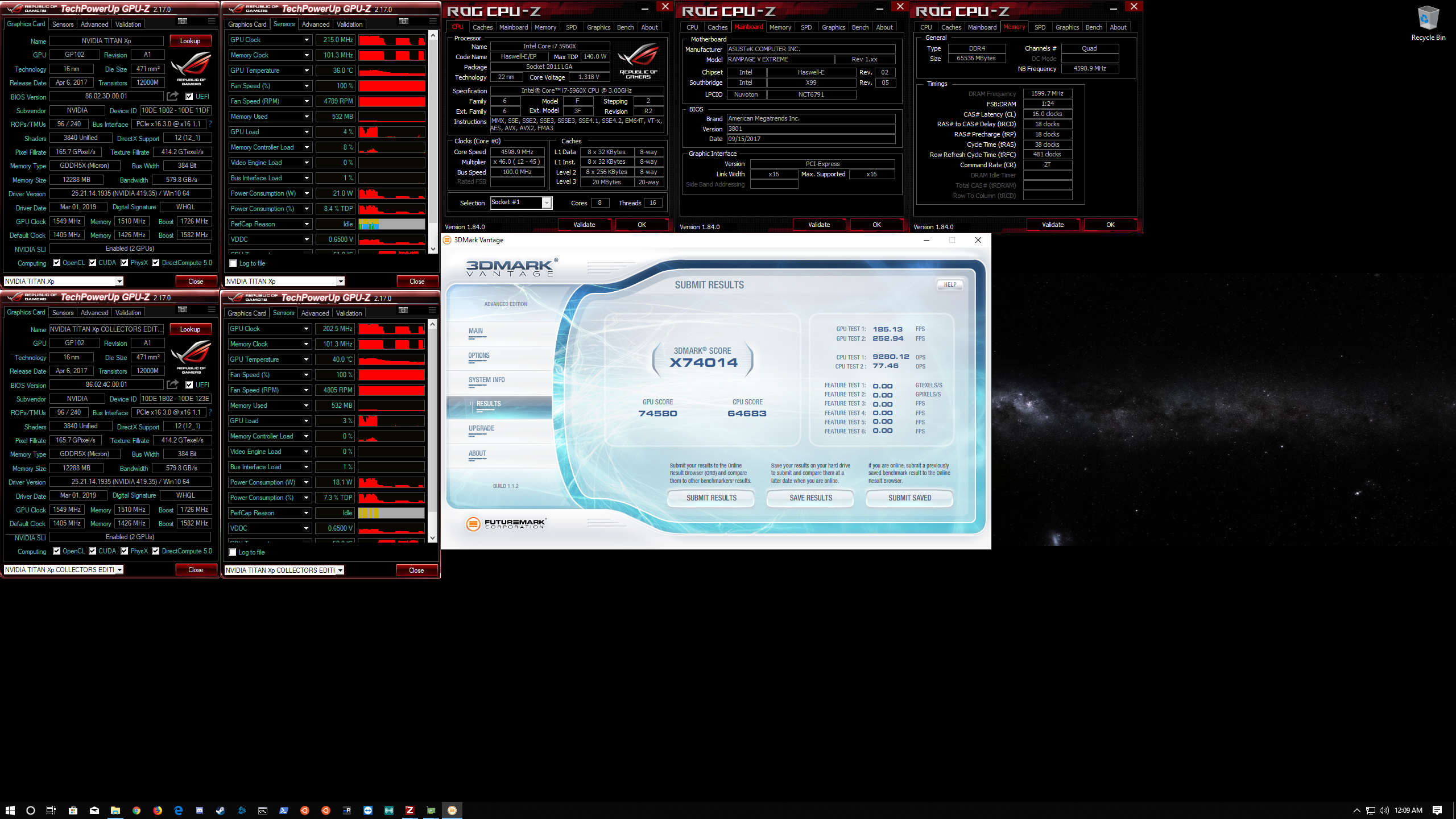This screenshot has height=819, width=1456.
Task: Open the Recycle Bin desktop icon
Action: tap(1428, 24)
